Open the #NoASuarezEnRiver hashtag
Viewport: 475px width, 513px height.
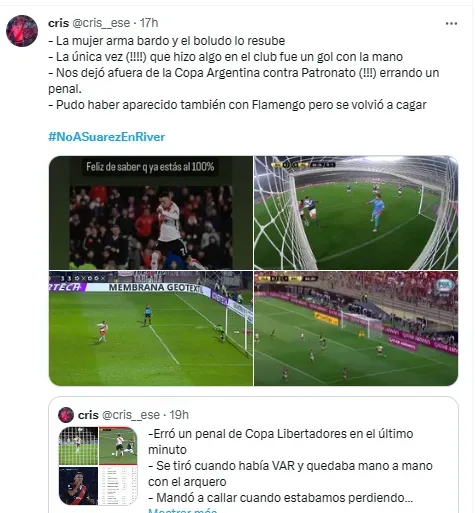[107, 137]
